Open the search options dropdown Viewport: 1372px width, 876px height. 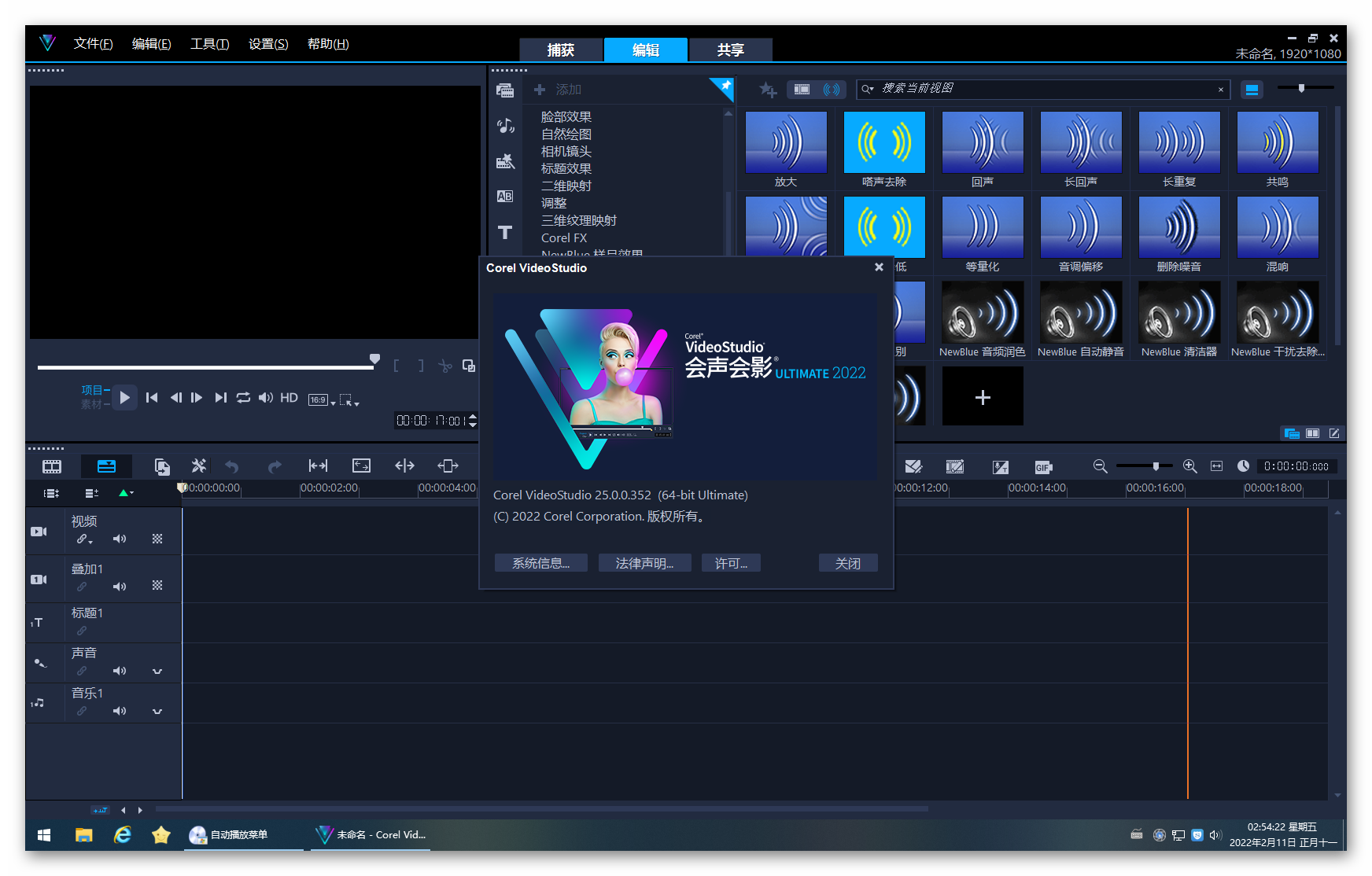[868, 89]
